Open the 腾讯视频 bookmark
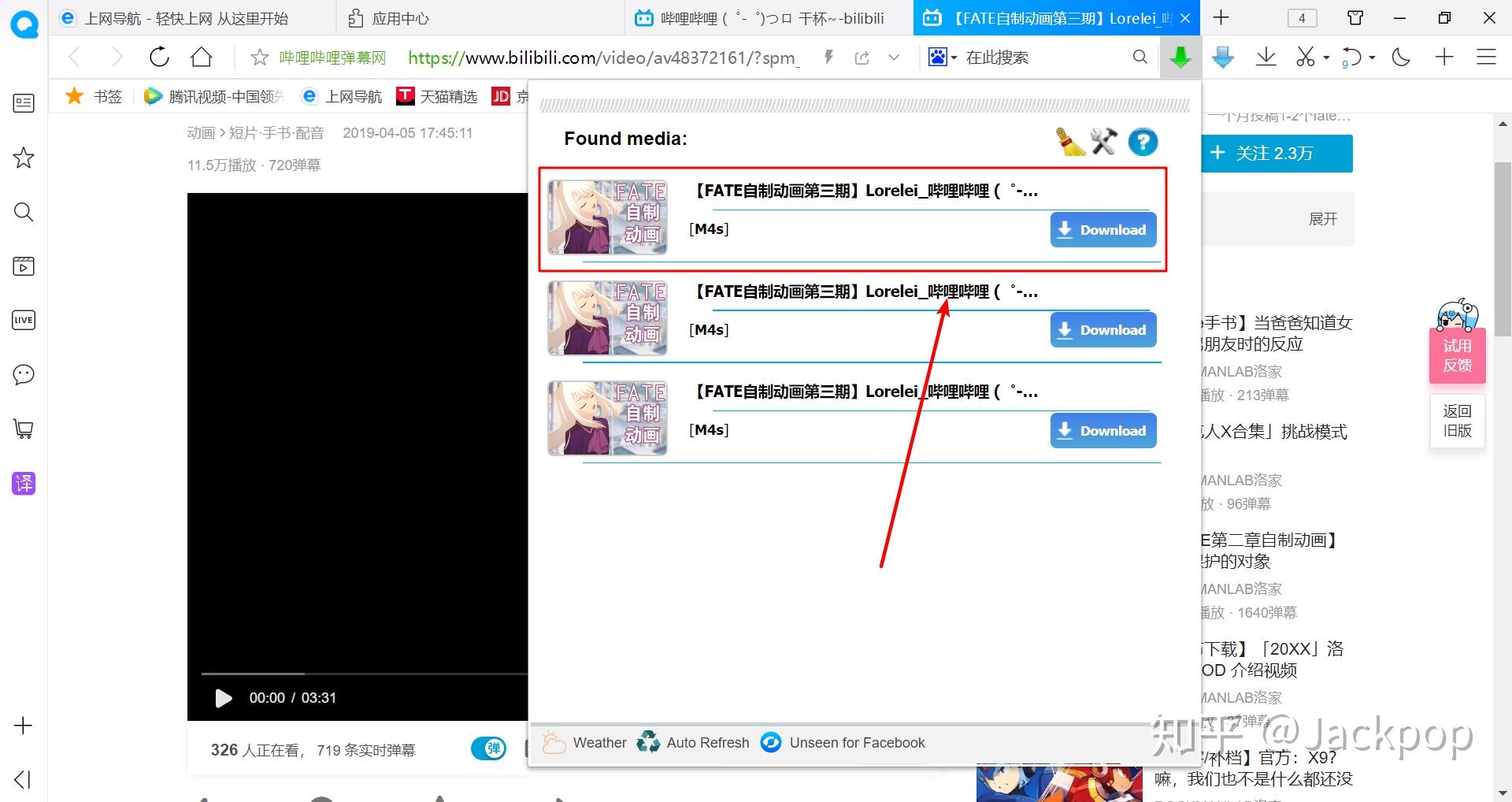The width and height of the screenshot is (1512, 802). tap(213, 96)
